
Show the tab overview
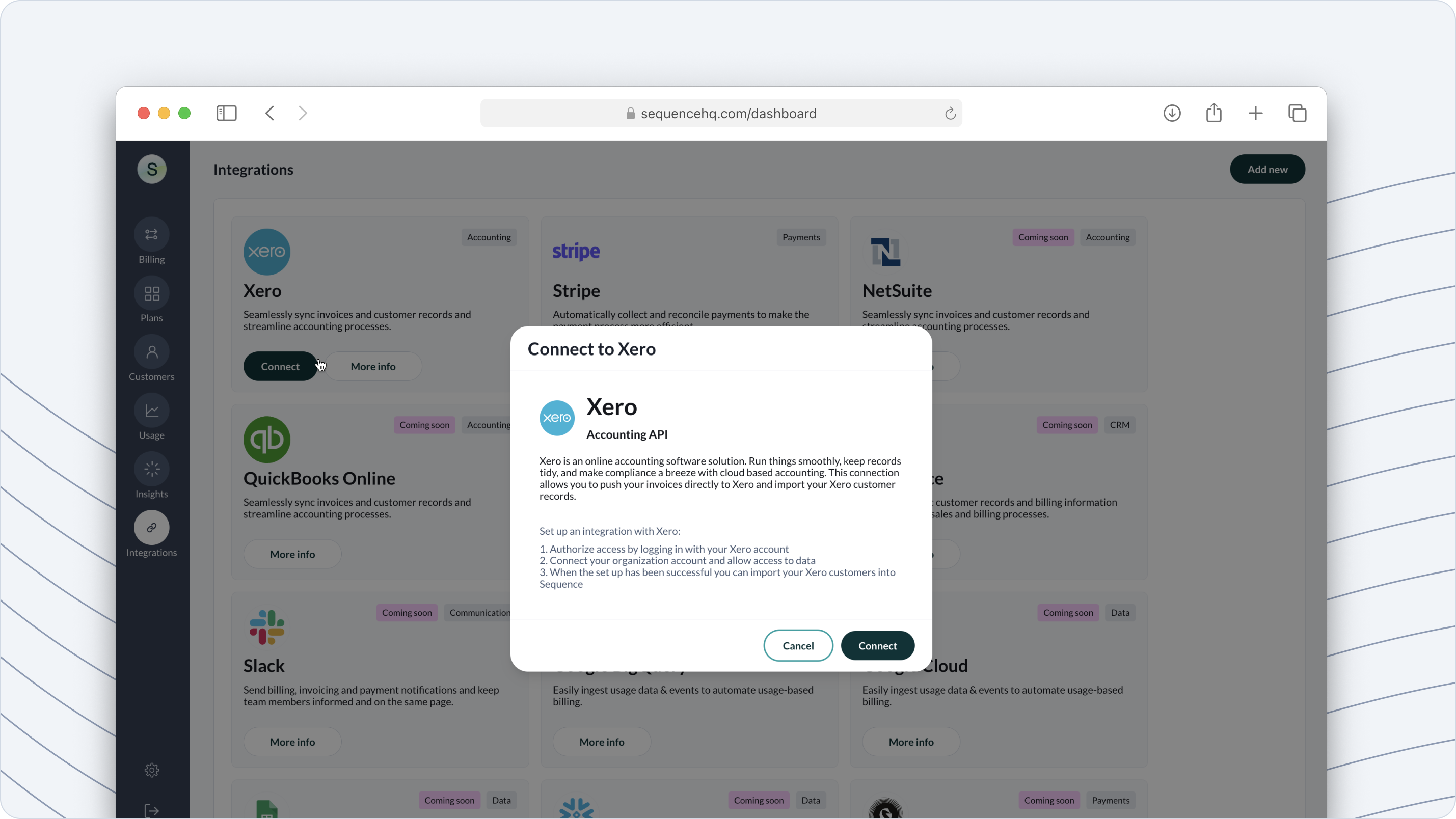[x=1297, y=113]
